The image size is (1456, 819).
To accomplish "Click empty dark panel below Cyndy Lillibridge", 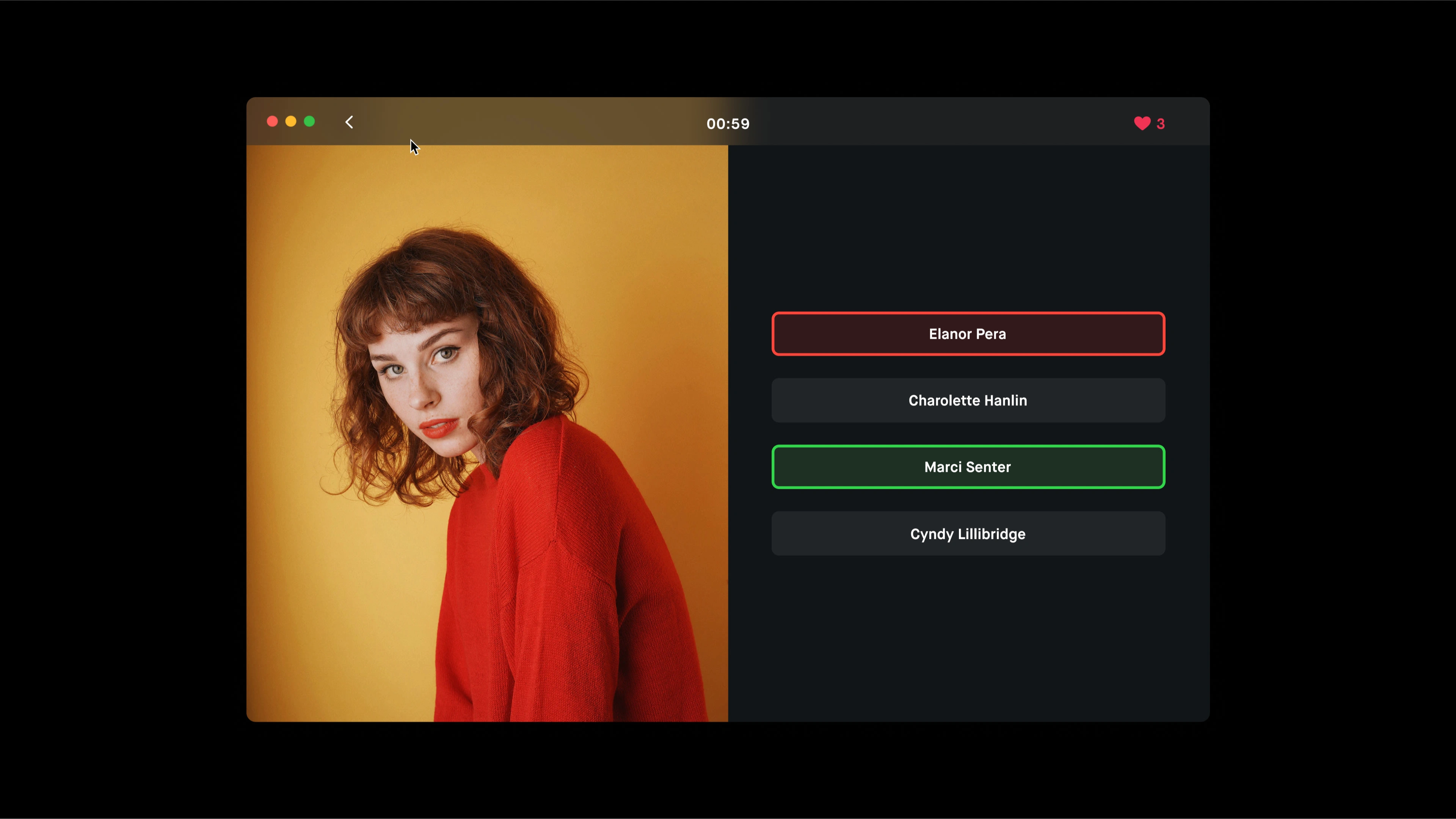I will click(x=968, y=638).
